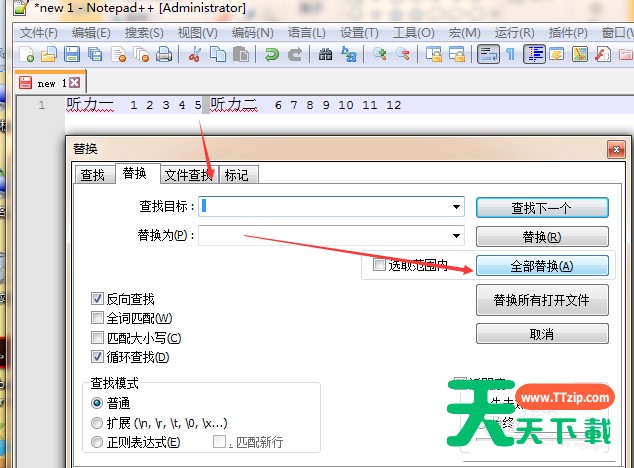Select 普通 search mode radio button
The width and height of the screenshot is (634, 468).
tap(97, 403)
